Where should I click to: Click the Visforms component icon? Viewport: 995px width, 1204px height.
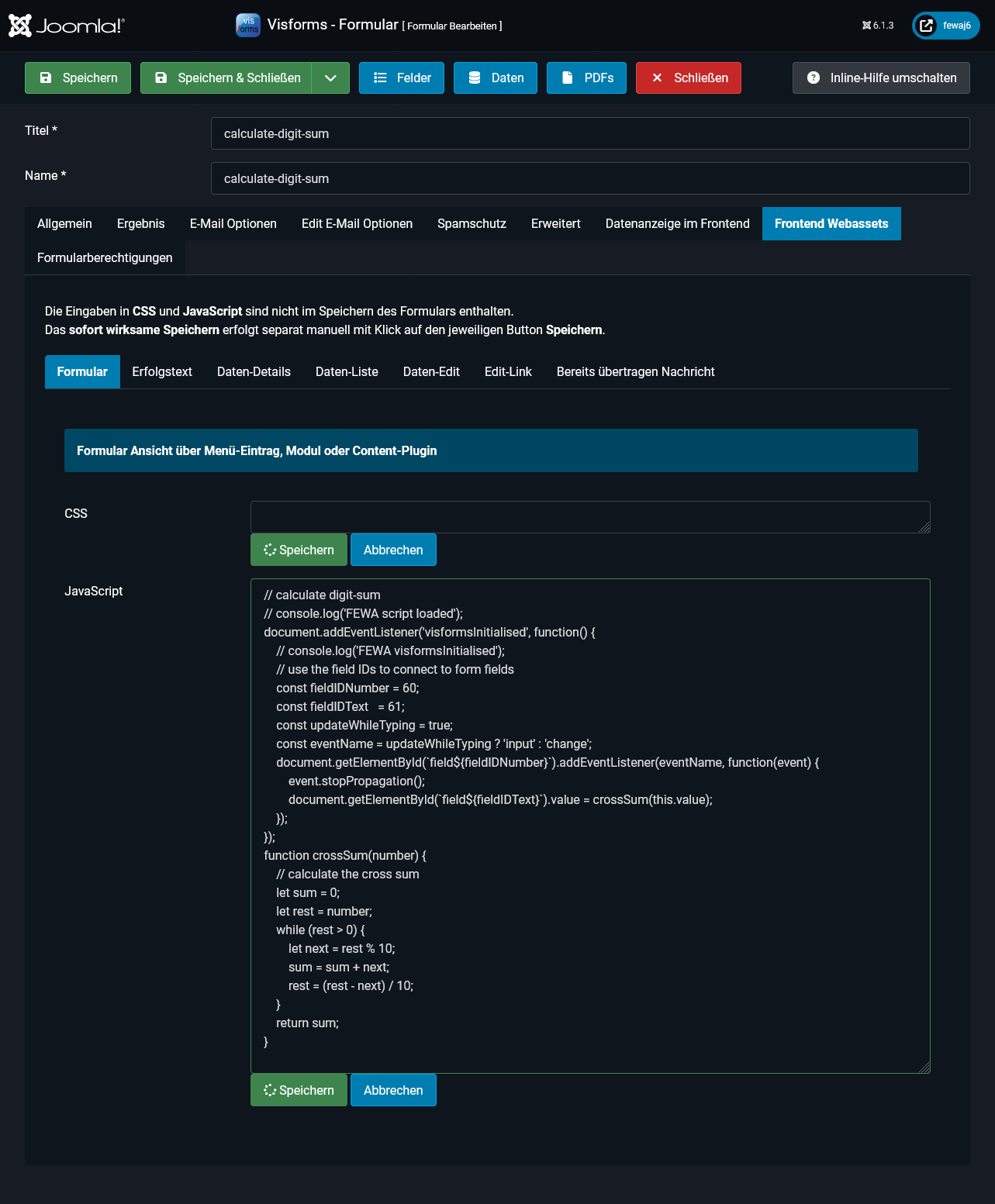click(x=248, y=25)
